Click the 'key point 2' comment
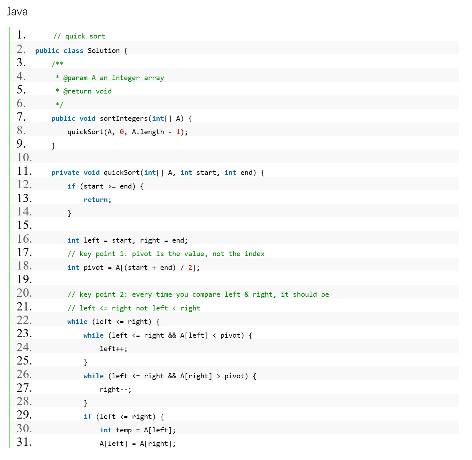 point(198,294)
